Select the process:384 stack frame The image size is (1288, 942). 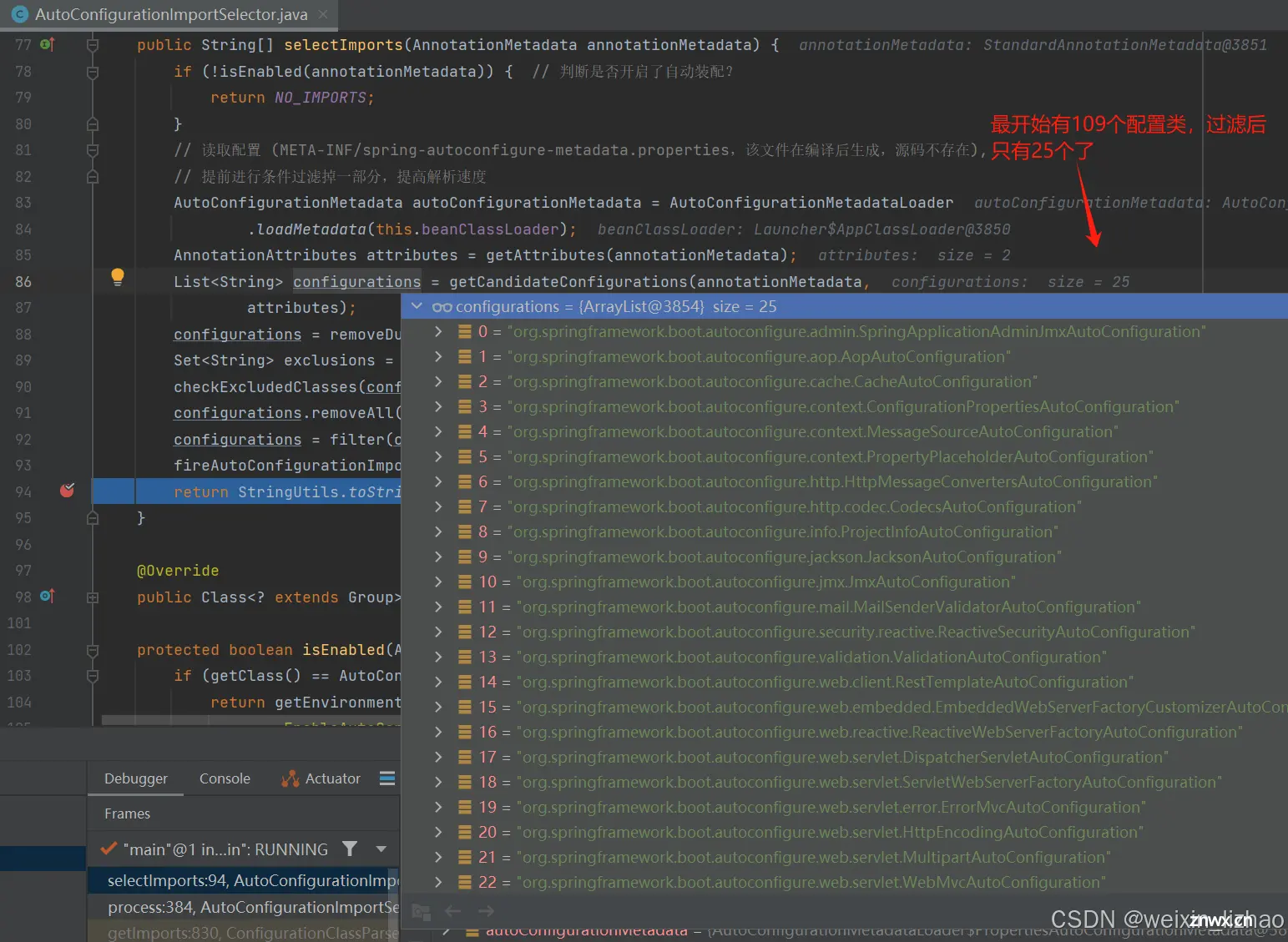click(244, 907)
